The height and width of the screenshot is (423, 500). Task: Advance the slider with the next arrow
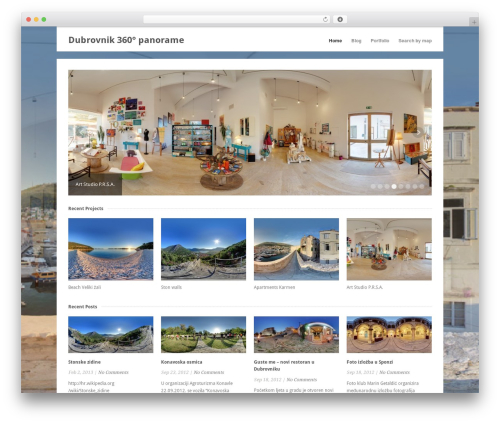click(x=419, y=132)
